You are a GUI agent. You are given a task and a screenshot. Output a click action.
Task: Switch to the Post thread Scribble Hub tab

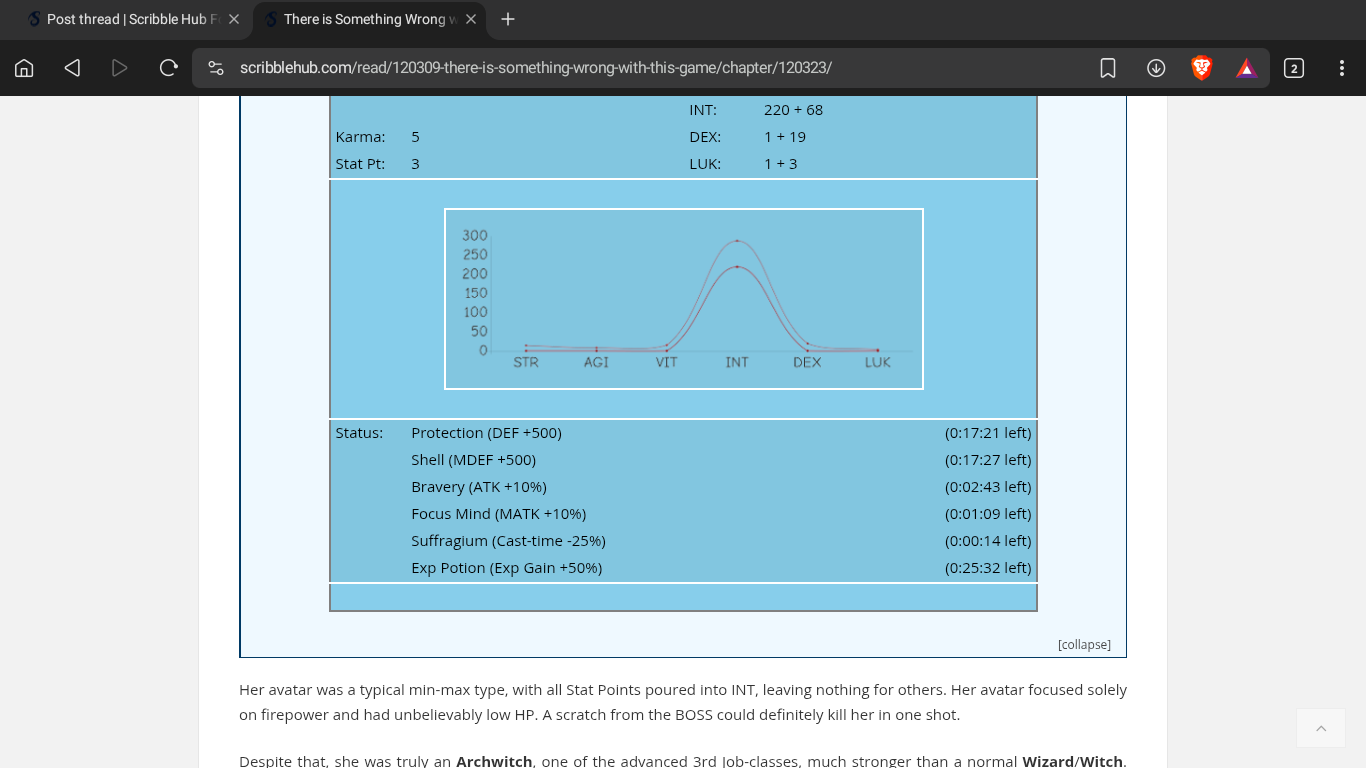coord(125,19)
